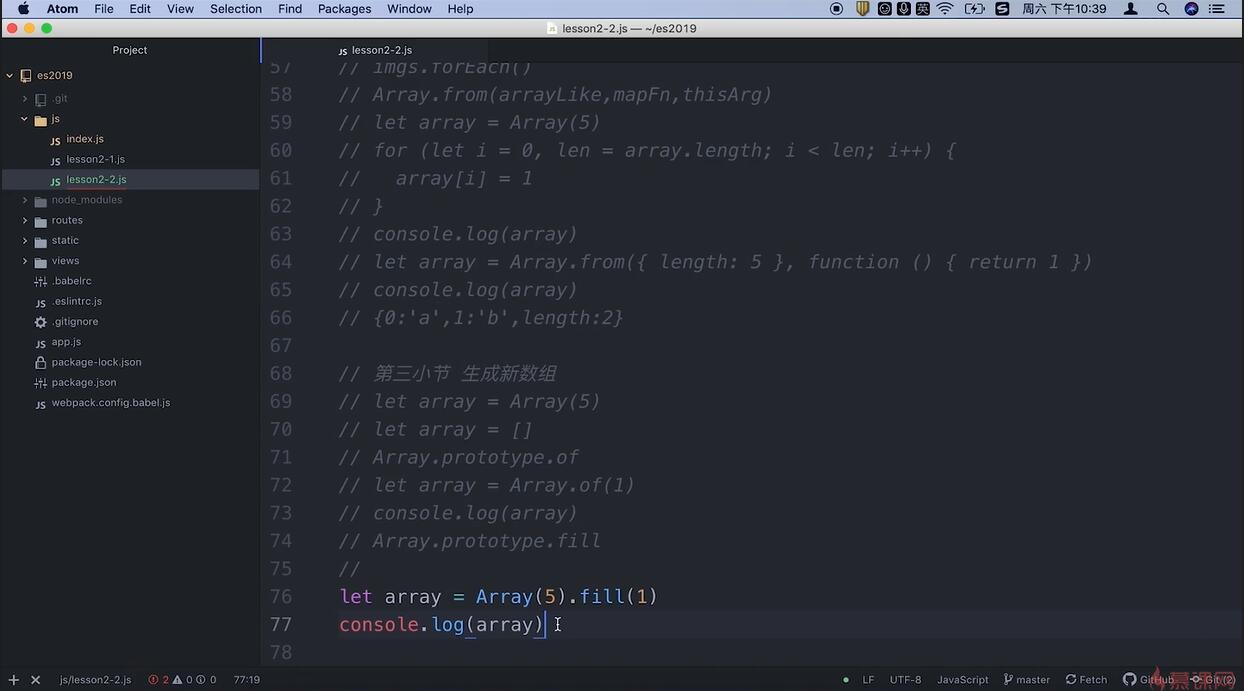Select lesson2-2.js in the tree

point(96,180)
